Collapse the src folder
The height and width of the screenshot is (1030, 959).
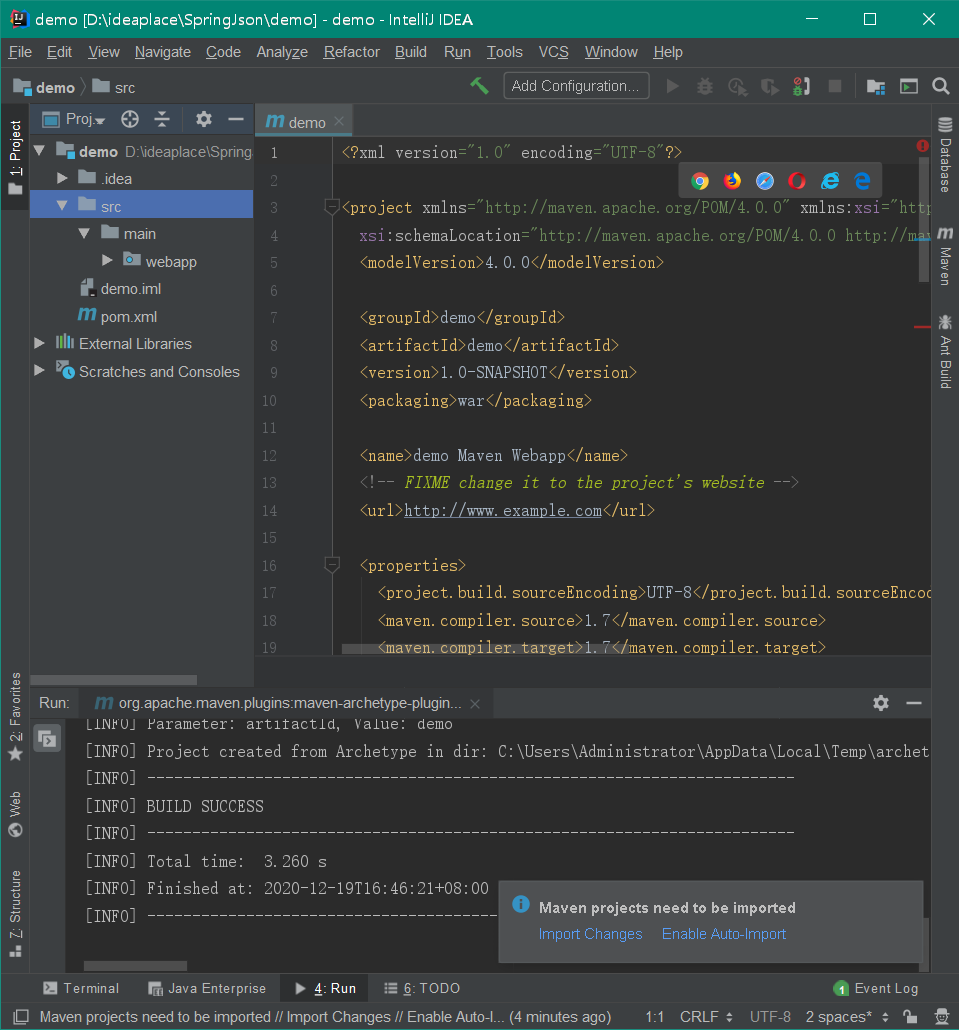pos(62,206)
